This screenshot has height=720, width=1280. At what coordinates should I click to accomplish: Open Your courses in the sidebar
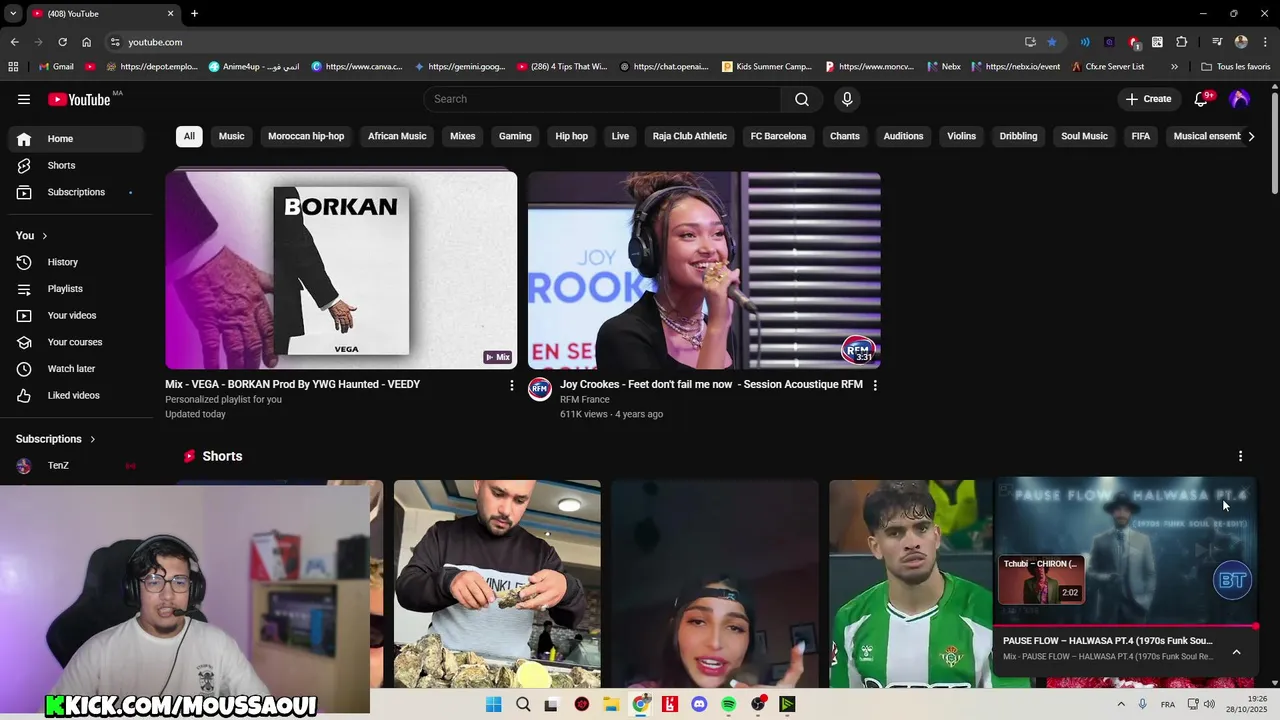(x=76, y=342)
